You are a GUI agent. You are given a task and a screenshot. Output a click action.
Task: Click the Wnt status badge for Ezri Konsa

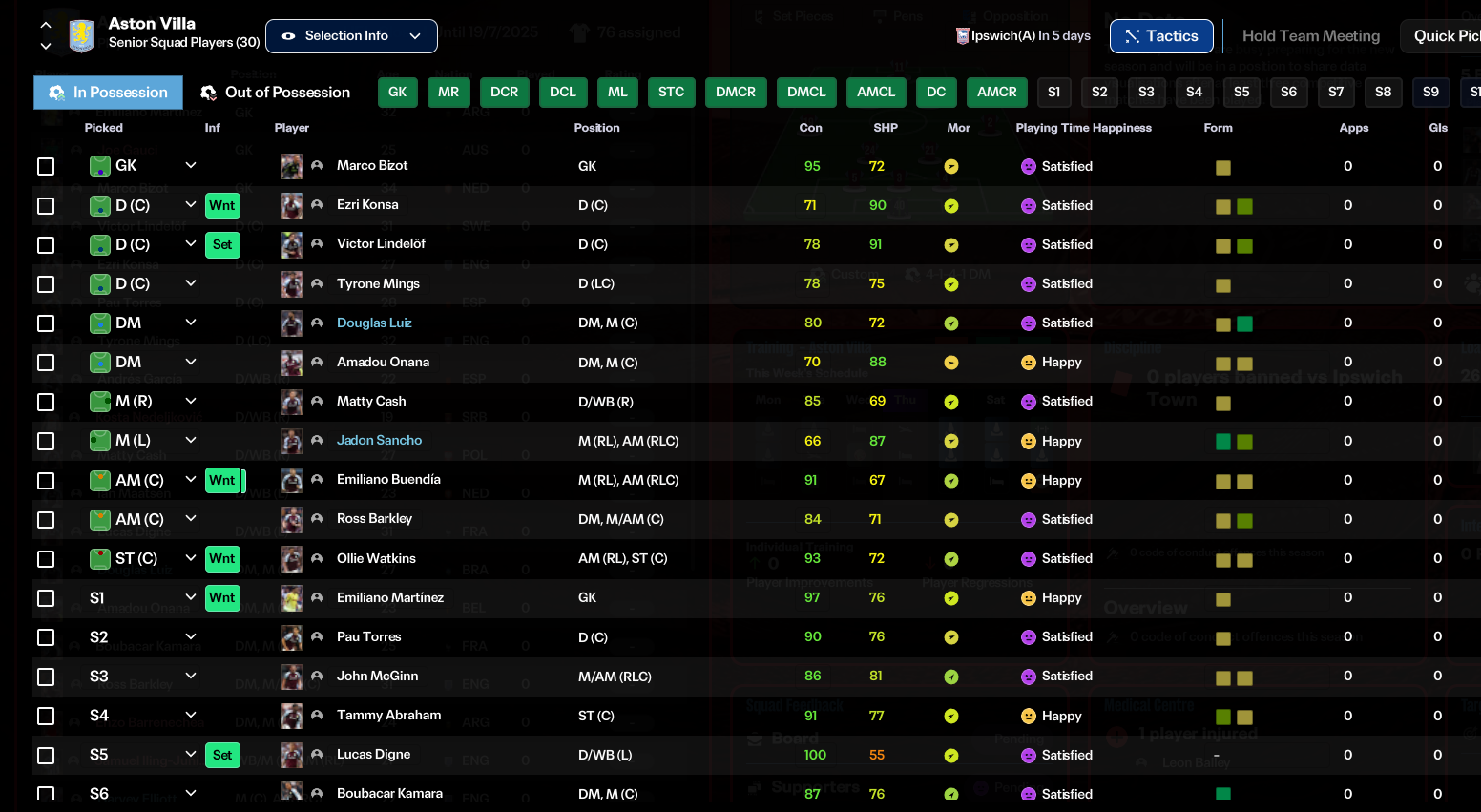click(222, 205)
